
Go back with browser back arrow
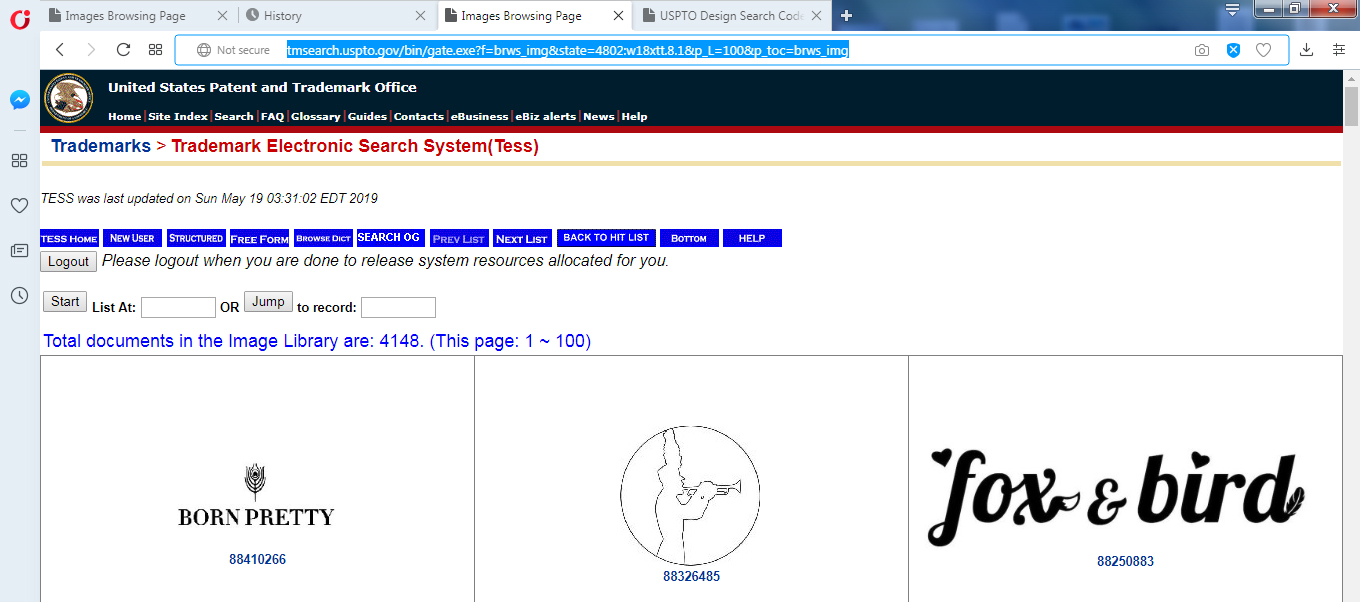click(60, 50)
